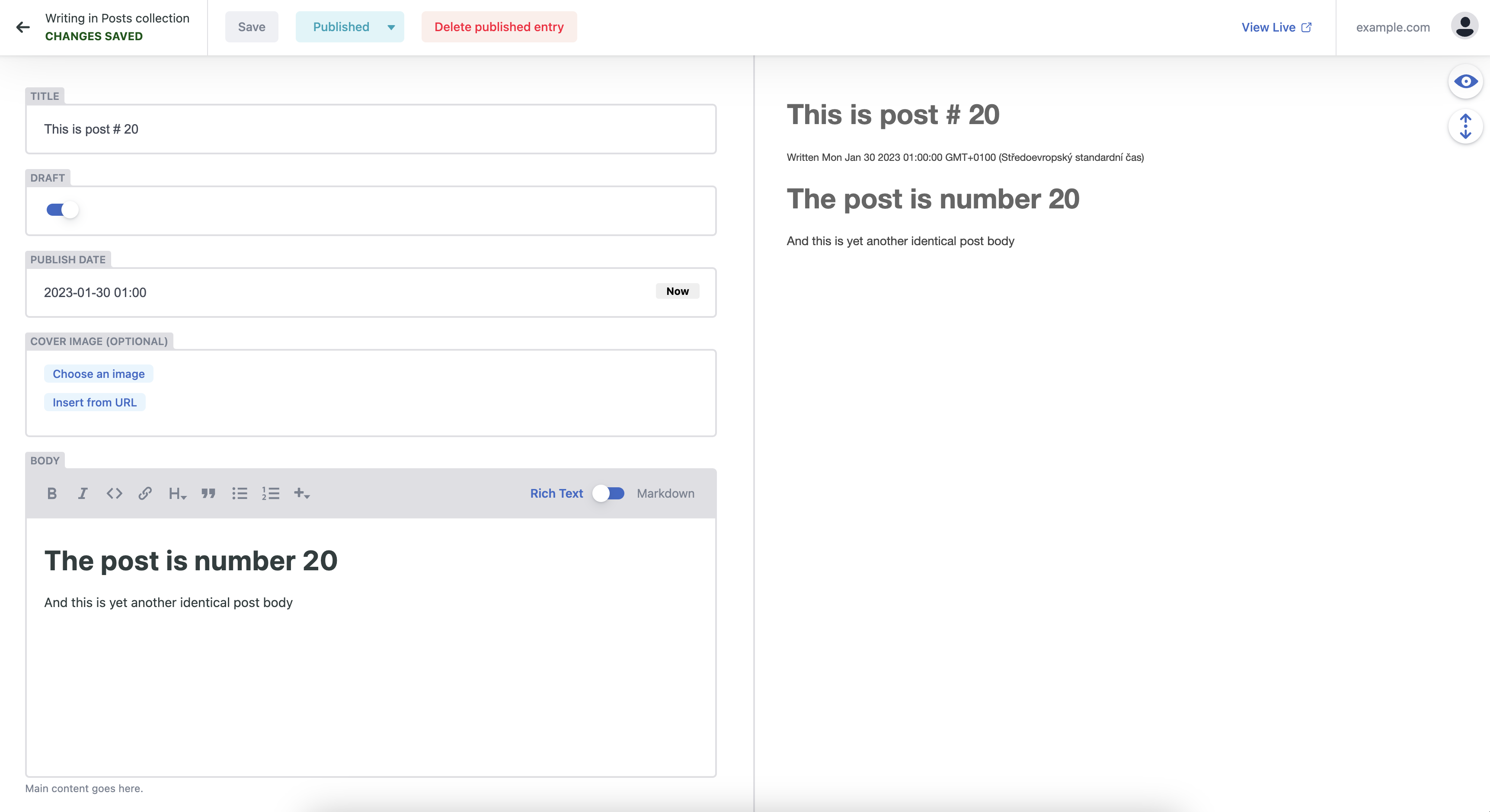1490x812 pixels.
Task: Select the Rich Text mode label
Action: [x=556, y=493]
